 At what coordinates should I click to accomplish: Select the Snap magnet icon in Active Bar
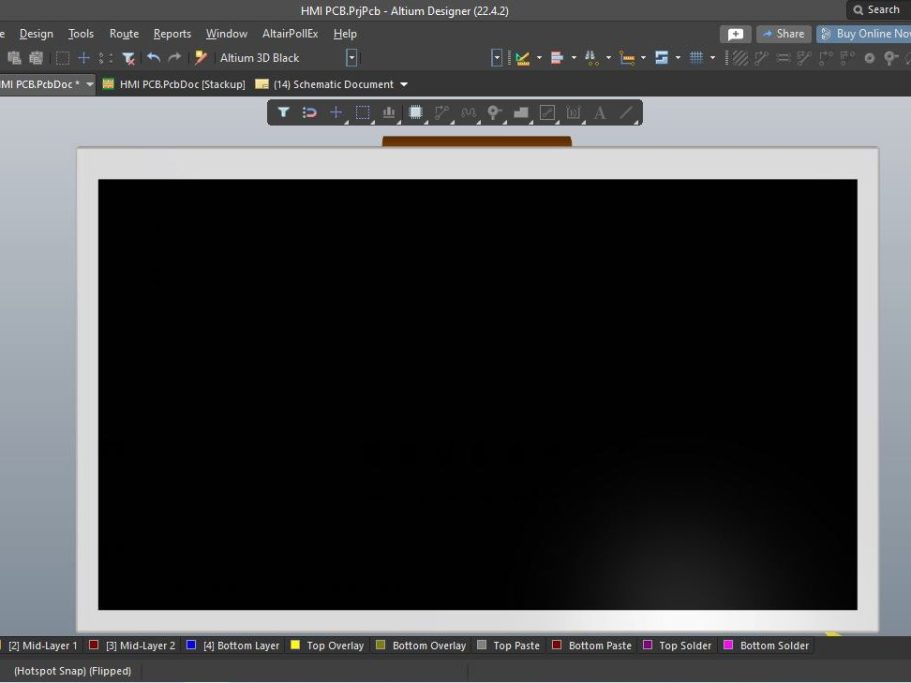[309, 112]
